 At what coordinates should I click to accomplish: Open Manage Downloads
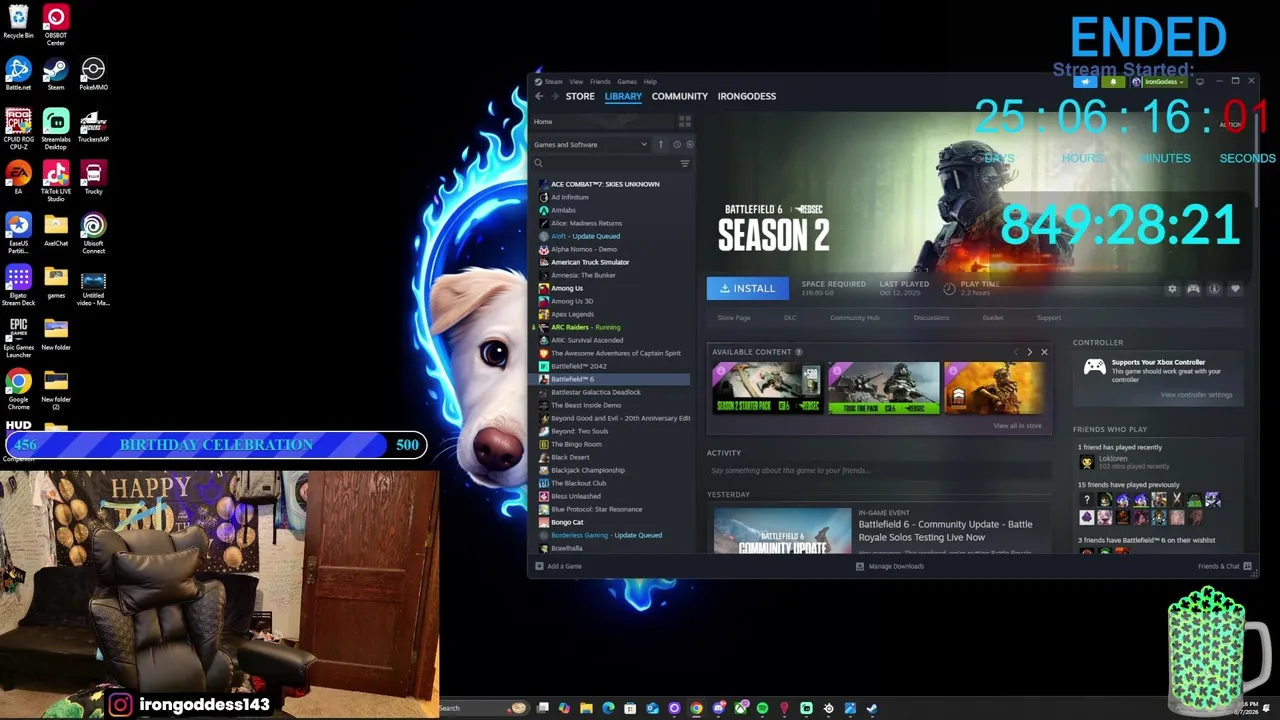tap(890, 566)
